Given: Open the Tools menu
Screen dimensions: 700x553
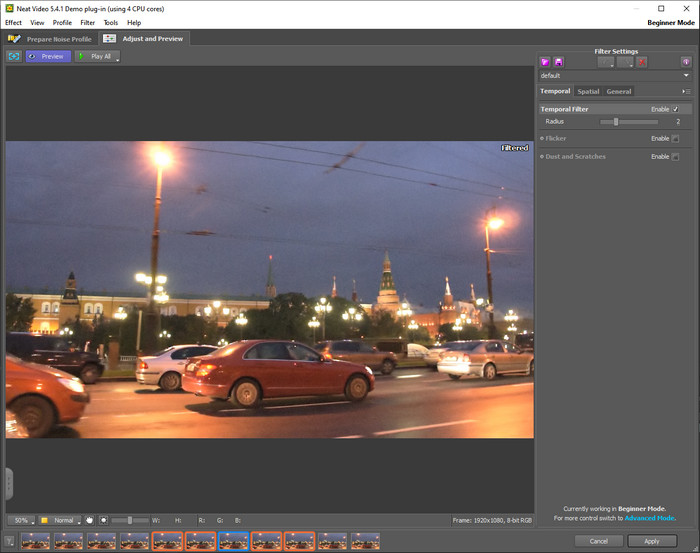Looking at the screenshot, I should (x=111, y=22).
